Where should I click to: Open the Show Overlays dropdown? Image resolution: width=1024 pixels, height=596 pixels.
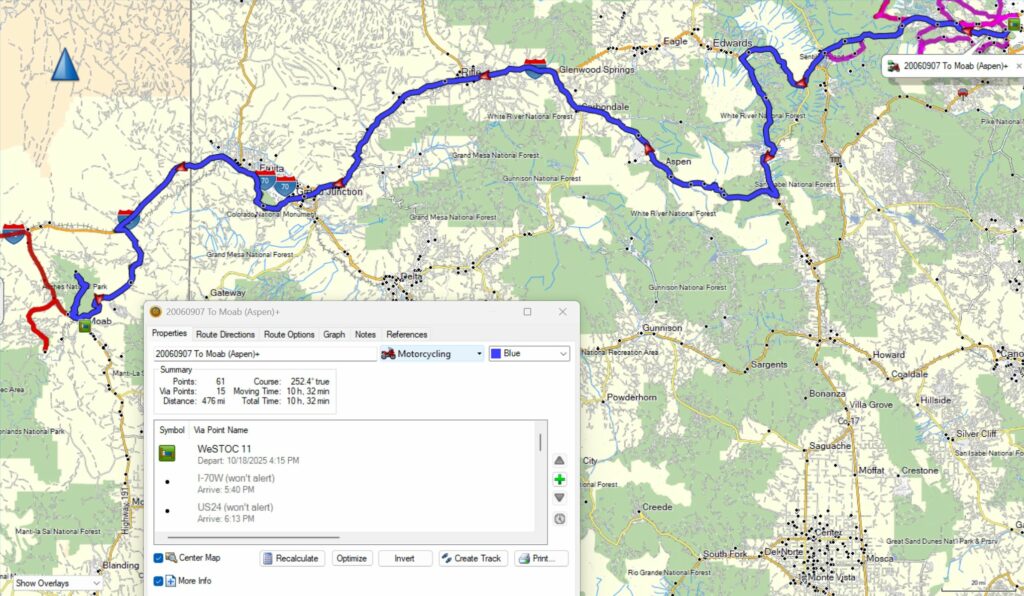(x=57, y=582)
